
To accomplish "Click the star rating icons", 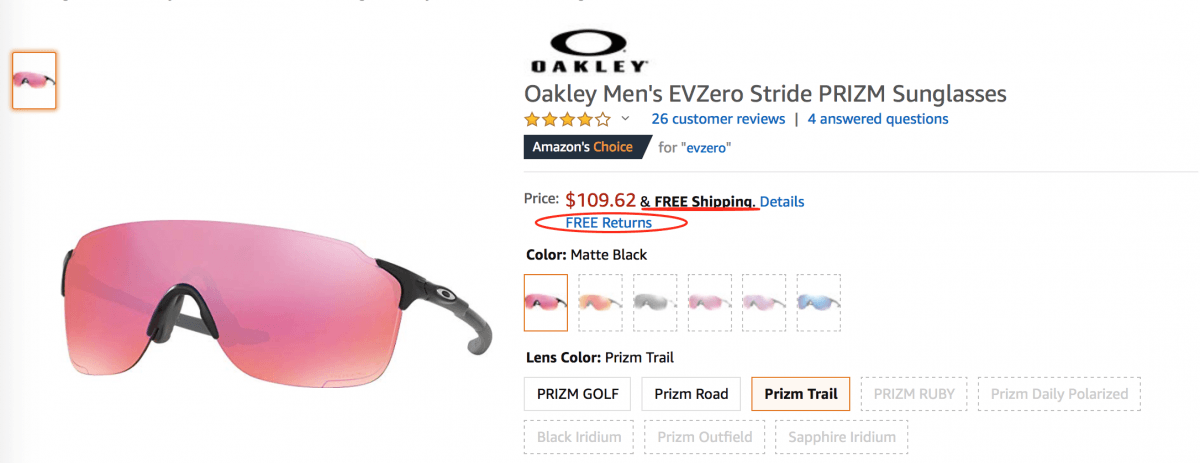I will coord(566,119).
